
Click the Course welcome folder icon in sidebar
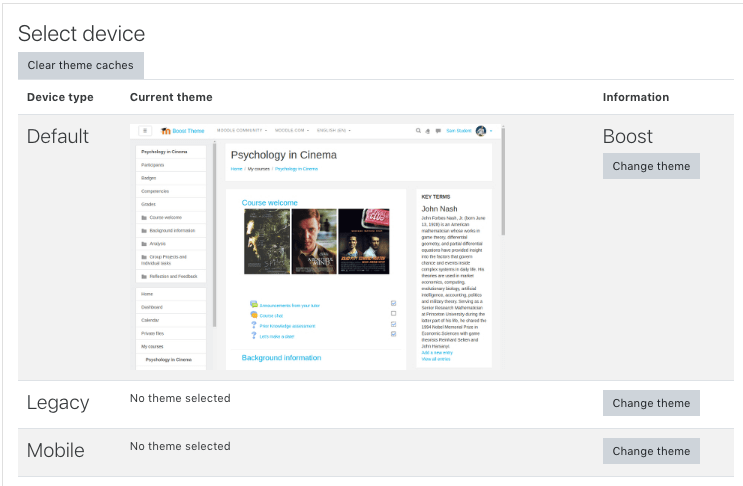coord(144,217)
